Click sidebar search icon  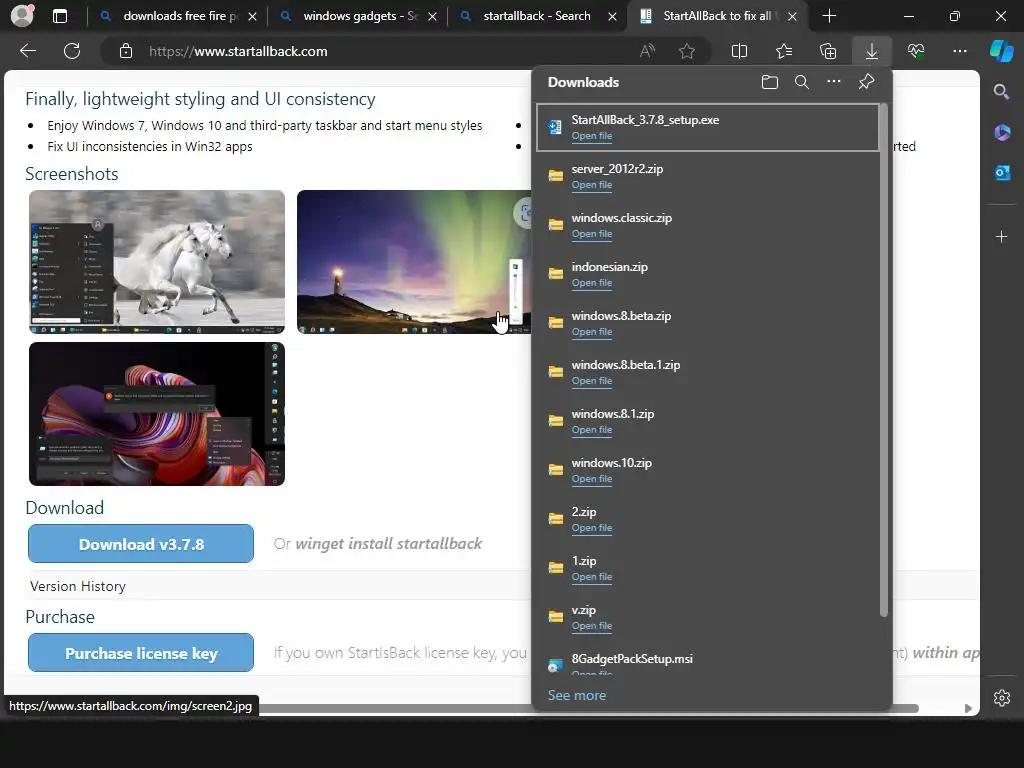[x=1002, y=92]
